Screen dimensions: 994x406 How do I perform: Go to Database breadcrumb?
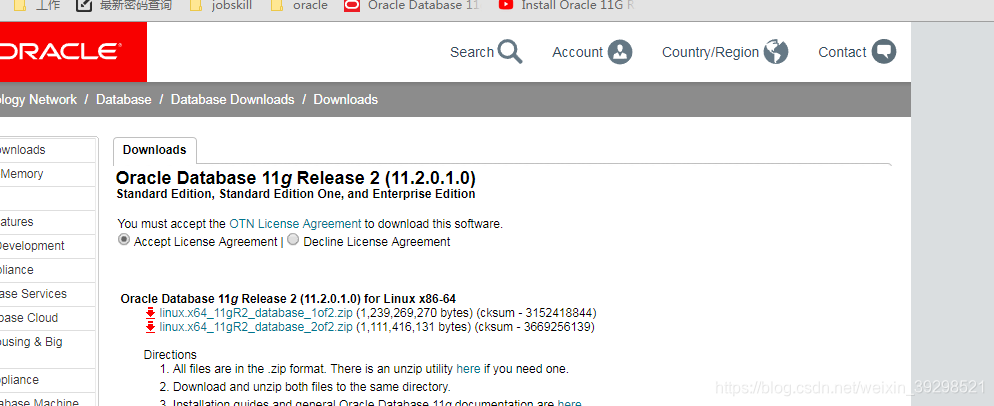(x=124, y=100)
